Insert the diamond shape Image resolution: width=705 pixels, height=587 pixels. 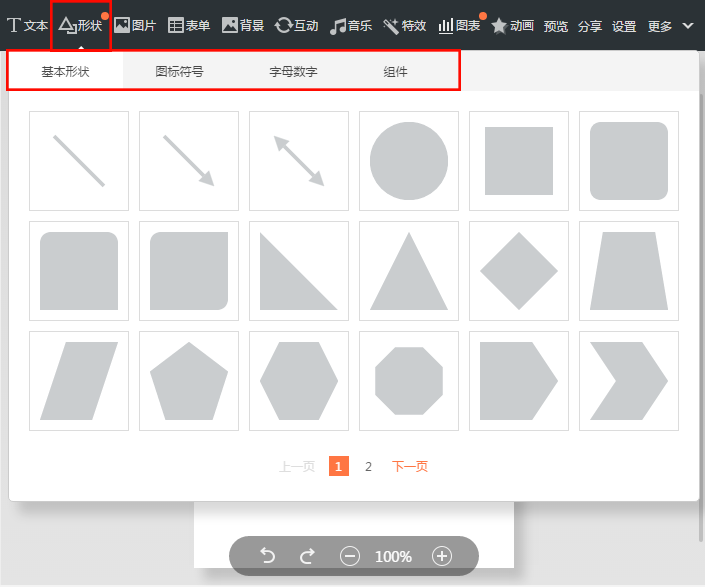point(519,271)
